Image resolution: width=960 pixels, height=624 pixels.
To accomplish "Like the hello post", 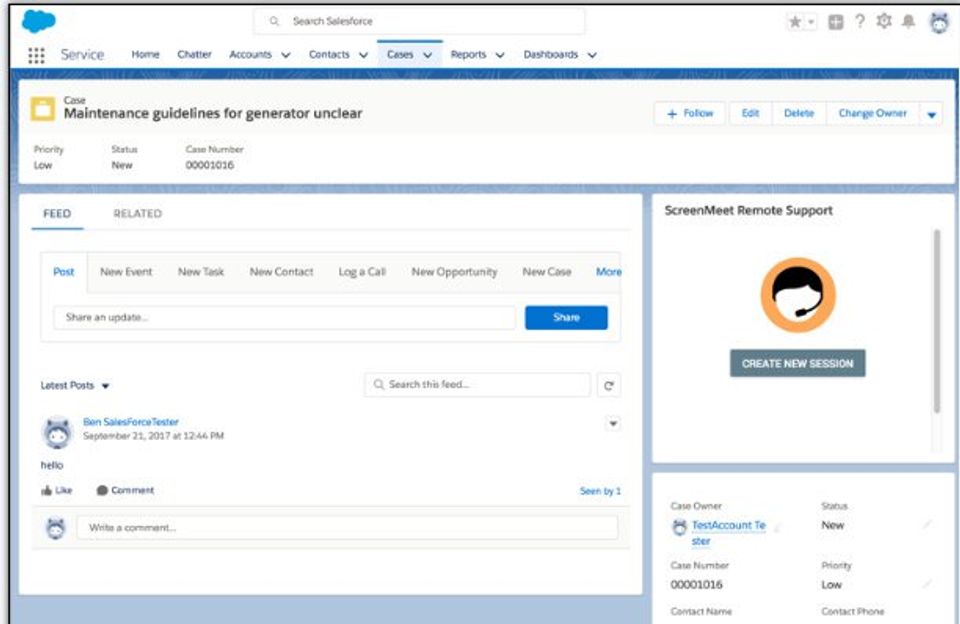I will [56, 490].
